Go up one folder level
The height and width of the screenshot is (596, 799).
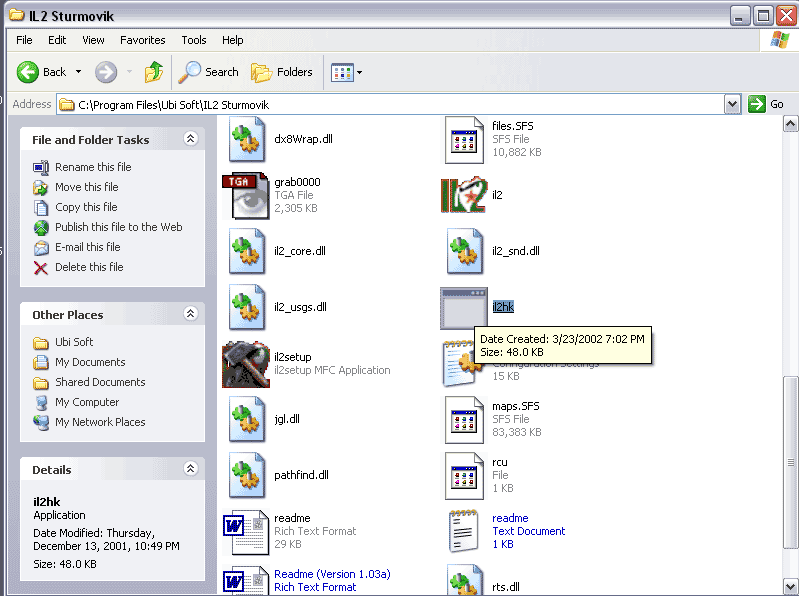tap(153, 72)
